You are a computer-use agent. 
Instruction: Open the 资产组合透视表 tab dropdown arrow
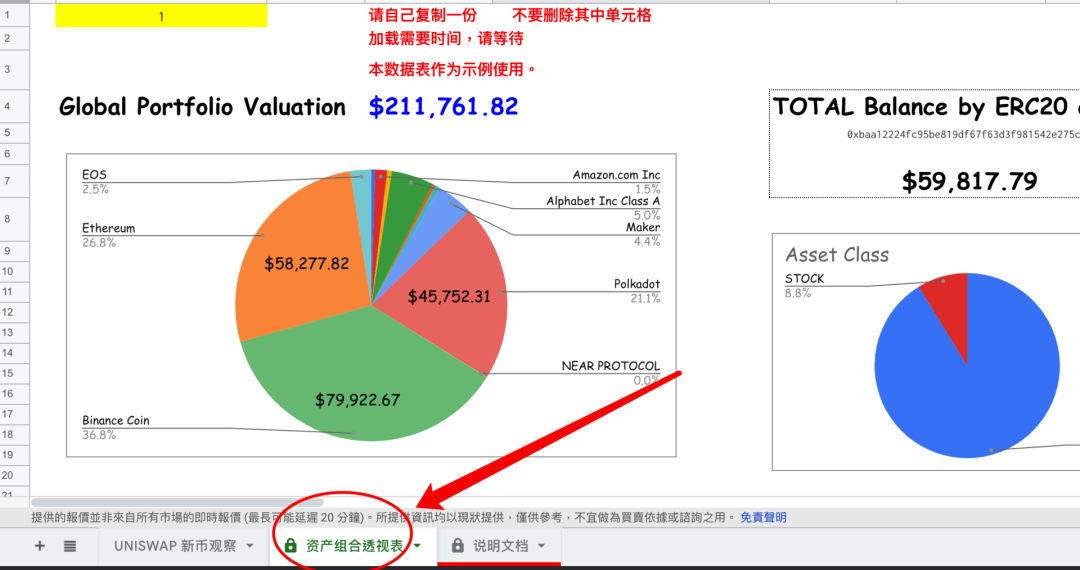(417, 546)
